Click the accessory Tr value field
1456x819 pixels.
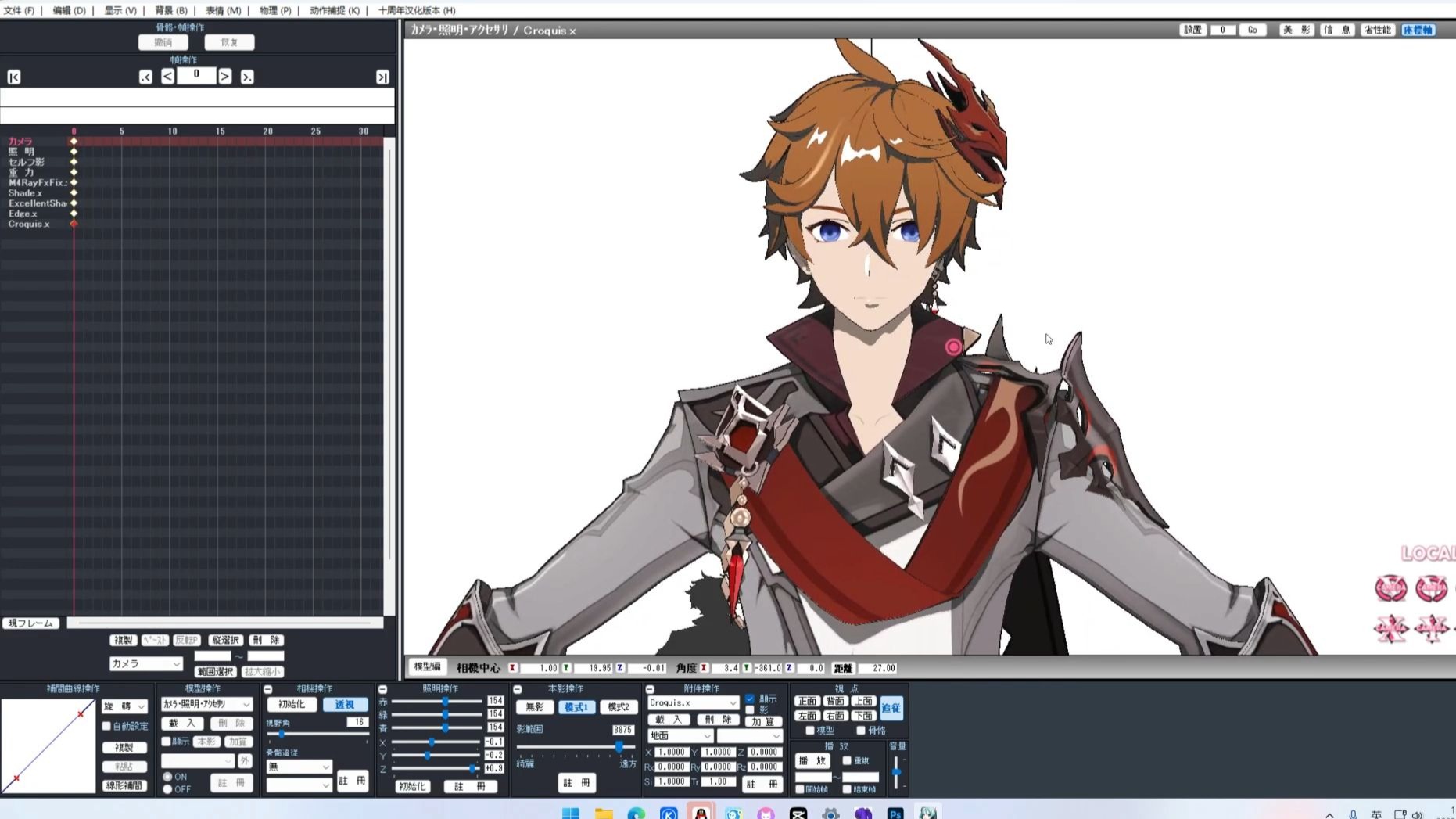pos(718,781)
